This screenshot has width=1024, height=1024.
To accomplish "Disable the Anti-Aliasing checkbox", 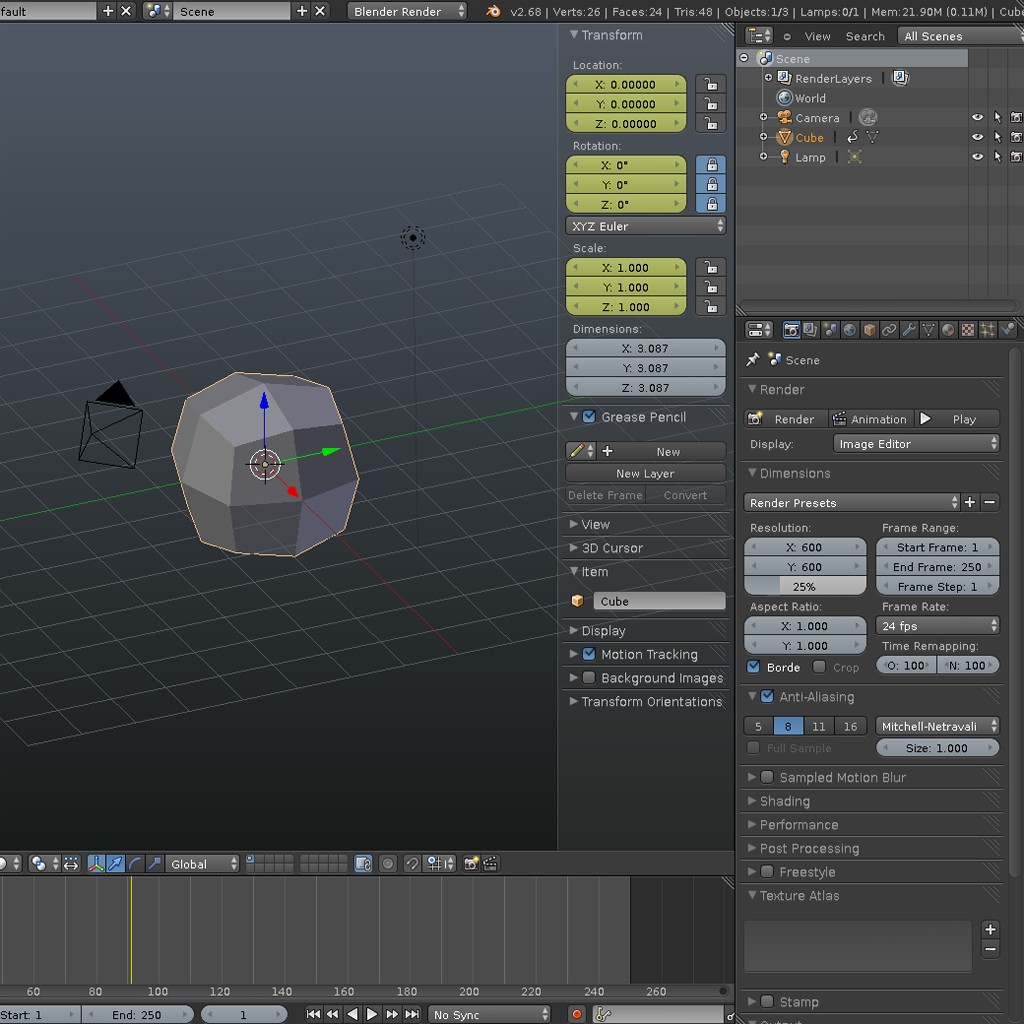I will point(767,697).
